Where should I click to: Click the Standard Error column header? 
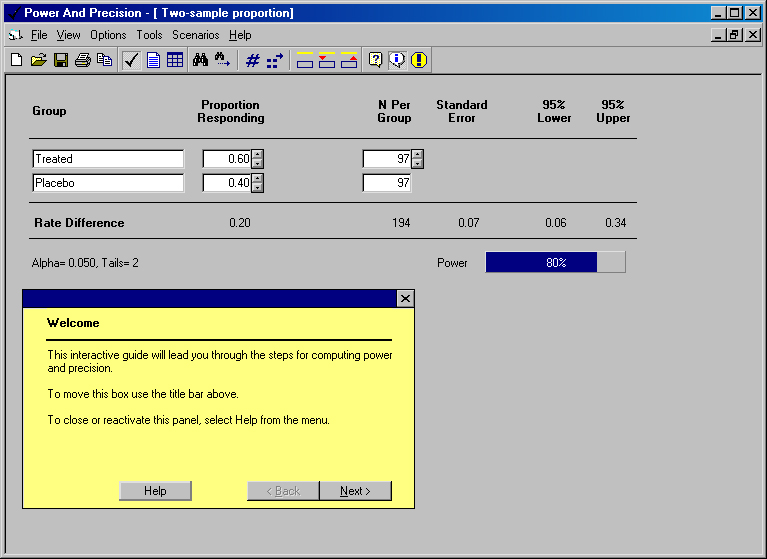point(462,112)
